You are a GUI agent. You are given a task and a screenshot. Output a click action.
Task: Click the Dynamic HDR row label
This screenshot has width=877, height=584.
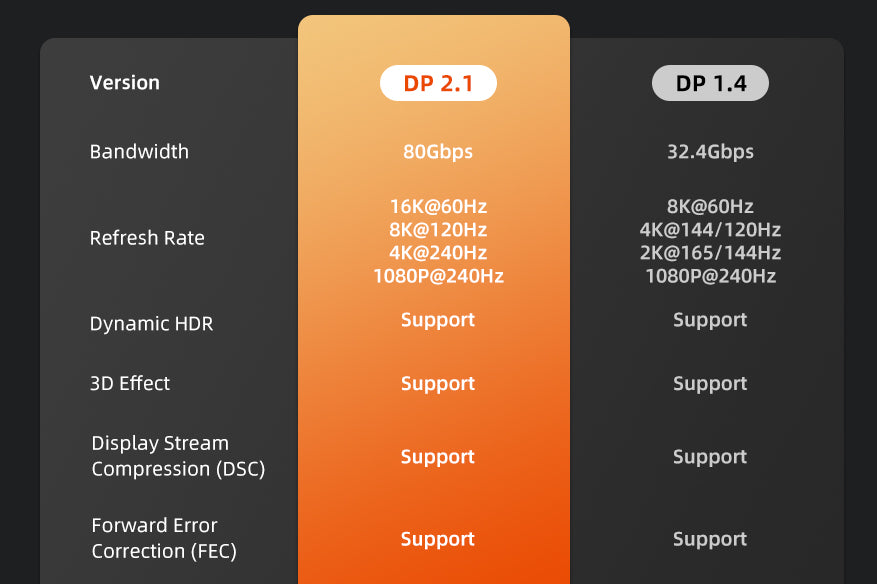(x=151, y=324)
